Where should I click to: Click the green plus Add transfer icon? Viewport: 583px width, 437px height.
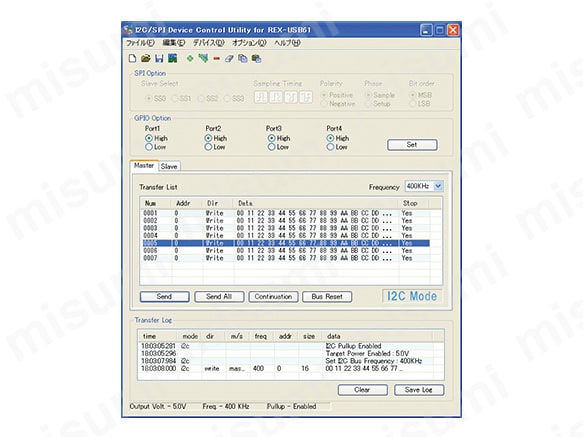coord(190,58)
